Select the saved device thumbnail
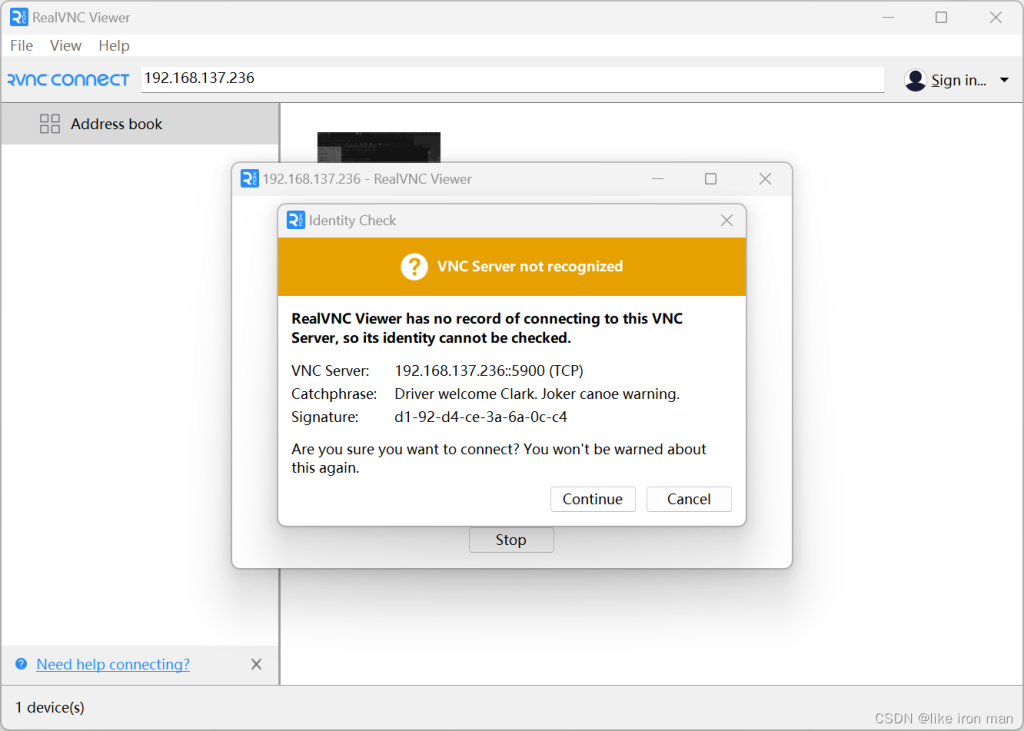1024x731 pixels. (378, 147)
